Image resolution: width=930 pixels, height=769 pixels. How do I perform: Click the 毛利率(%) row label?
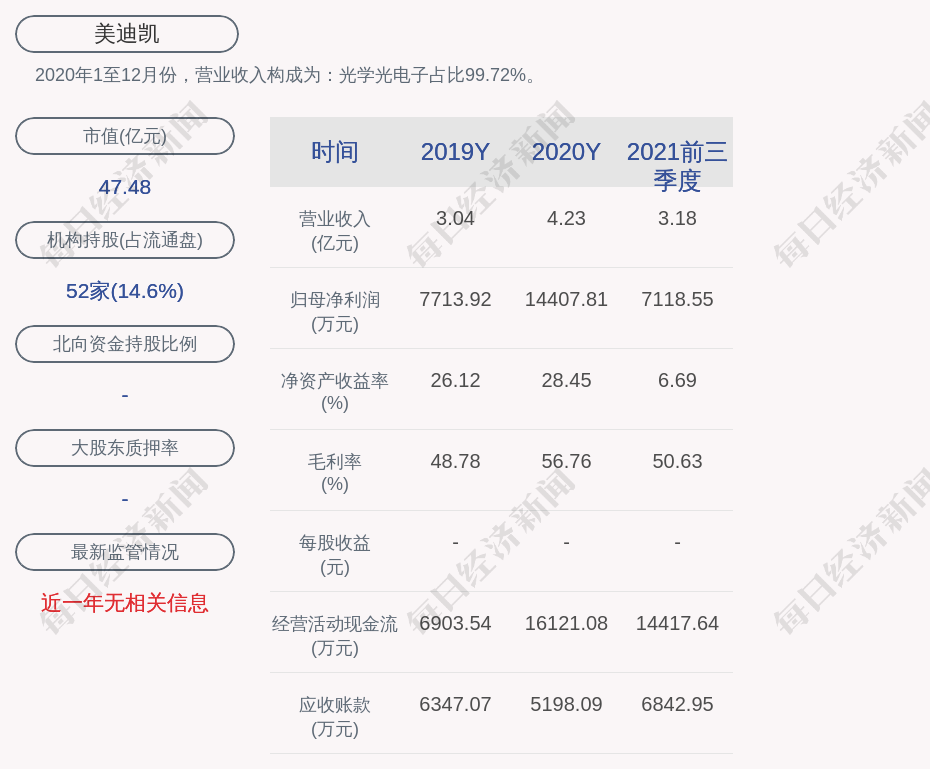point(335,473)
